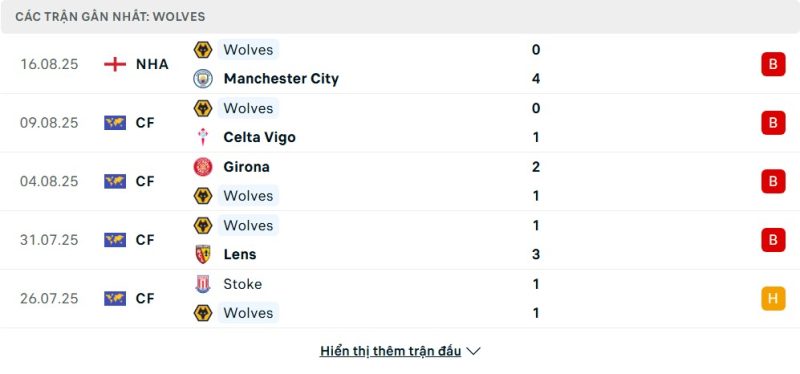Screen dimensions: 800x374
Task: Click the Stoke club crest
Action: [203, 284]
